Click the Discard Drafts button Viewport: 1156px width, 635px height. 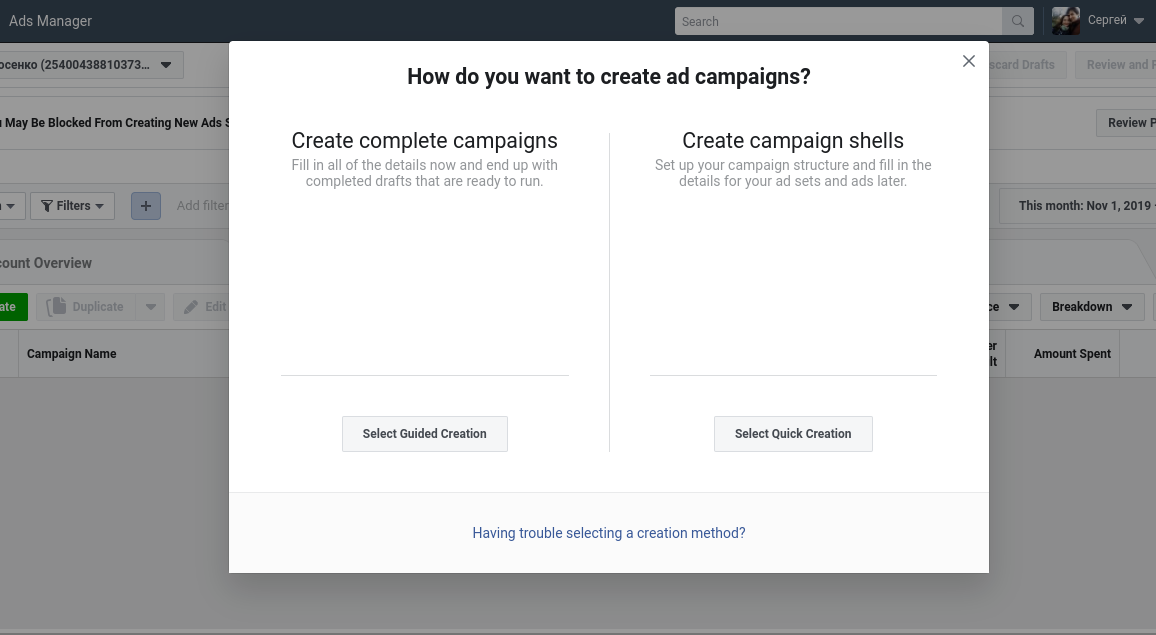pos(1022,65)
